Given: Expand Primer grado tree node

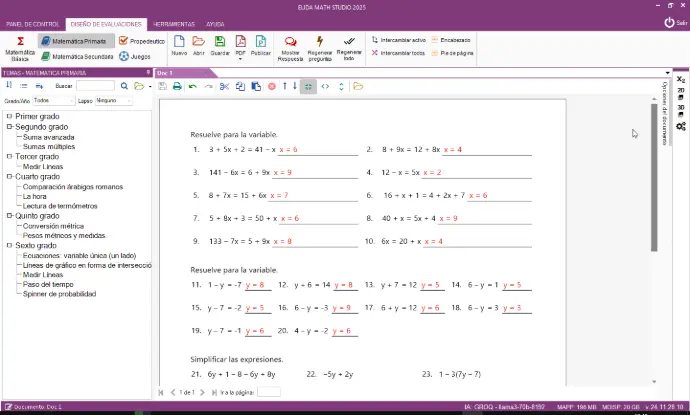Looking at the screenshot, I should (9, 116).
